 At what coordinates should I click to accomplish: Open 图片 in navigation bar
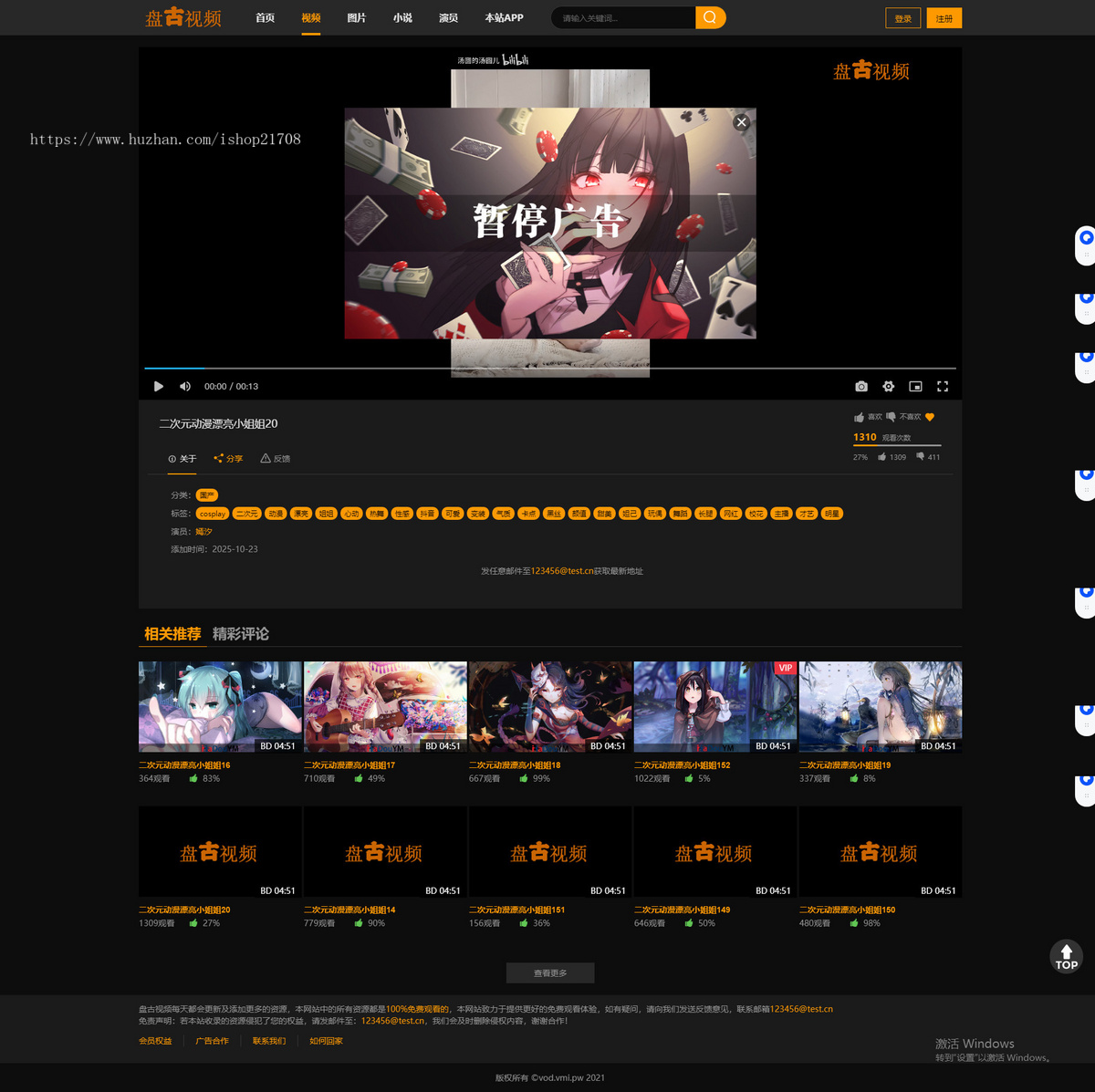[357, 17]
